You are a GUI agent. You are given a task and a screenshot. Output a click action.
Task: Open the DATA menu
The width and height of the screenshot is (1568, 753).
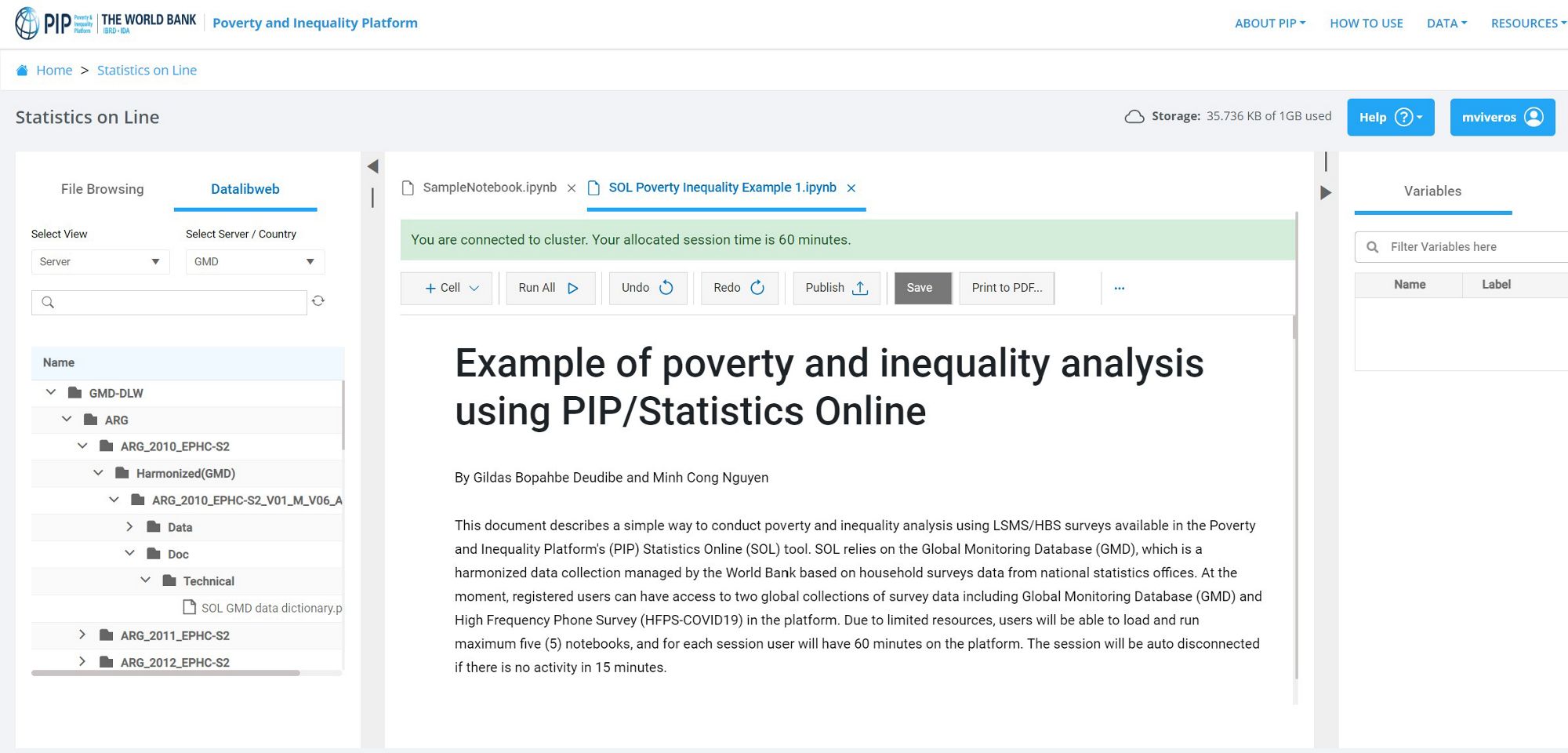click(x=1446, y=23)
